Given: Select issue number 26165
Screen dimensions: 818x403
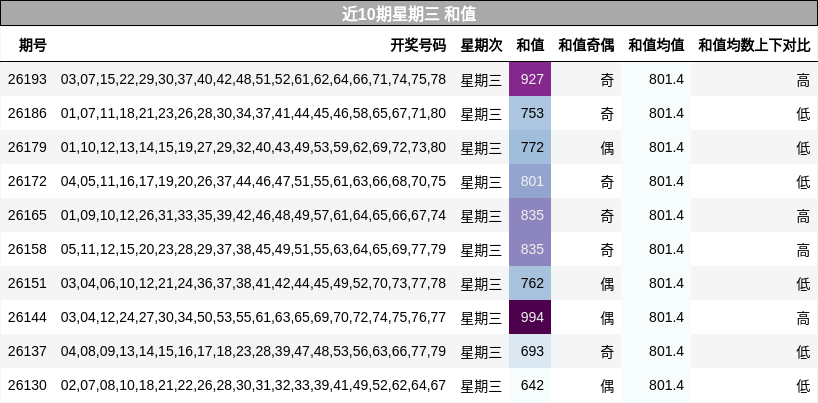Looking at the screenshot, I should [27, 215].
